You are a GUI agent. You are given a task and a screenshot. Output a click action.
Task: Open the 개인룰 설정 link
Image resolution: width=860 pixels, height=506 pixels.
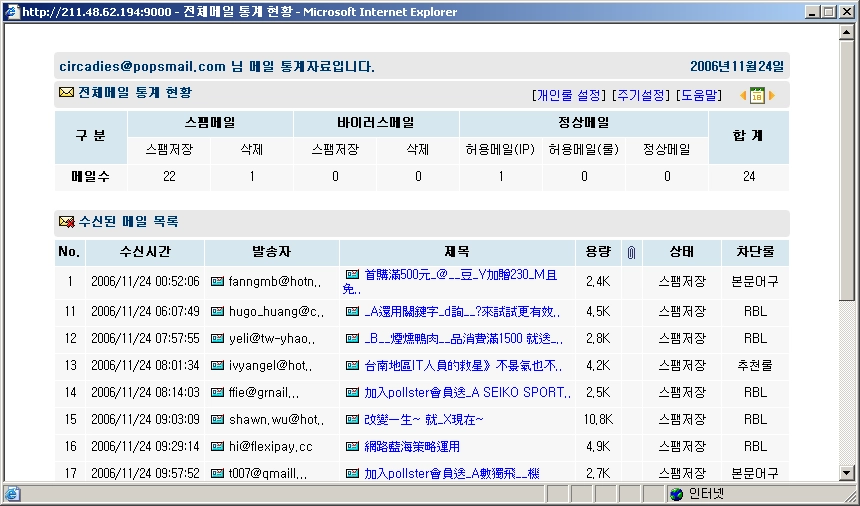pyautogui.click(x=569, y=95)
